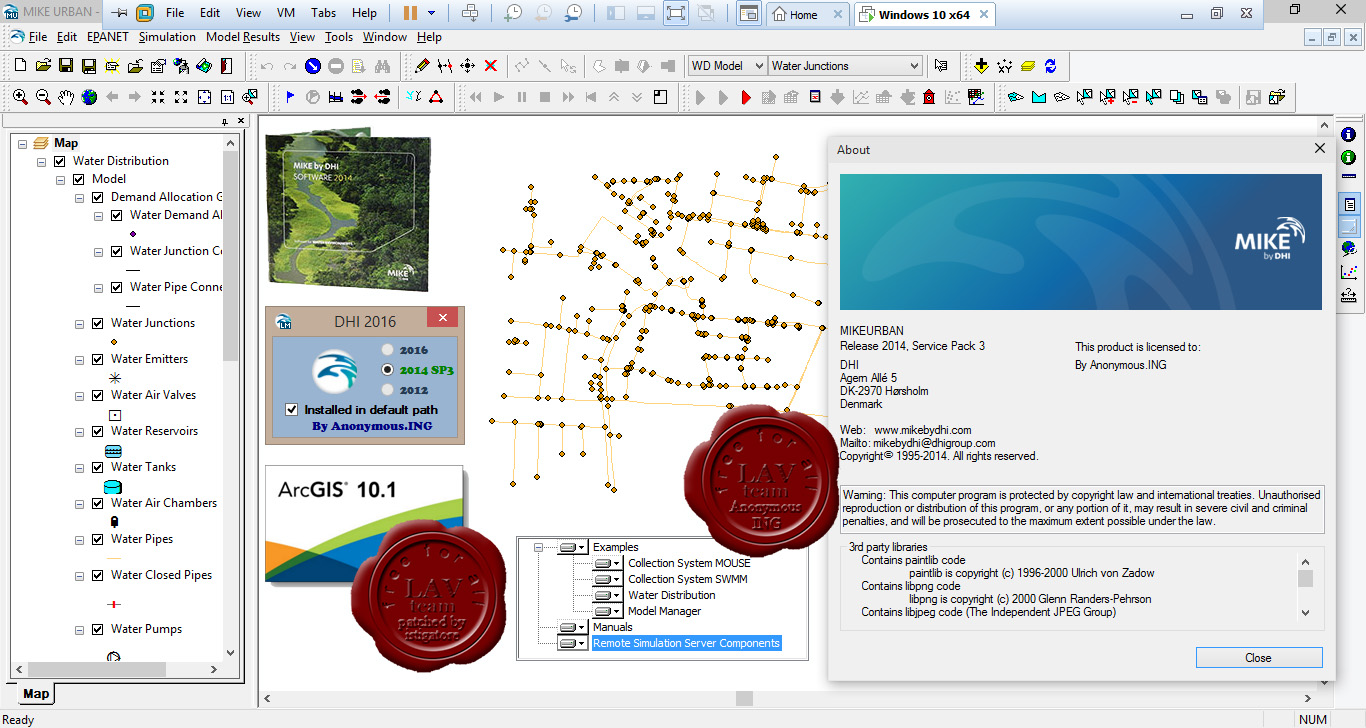This screenshot has width=1366, height=728.
Task: Click the blue refresh arrows icon
Action: pyautogui.click(x=1050, y=66)
